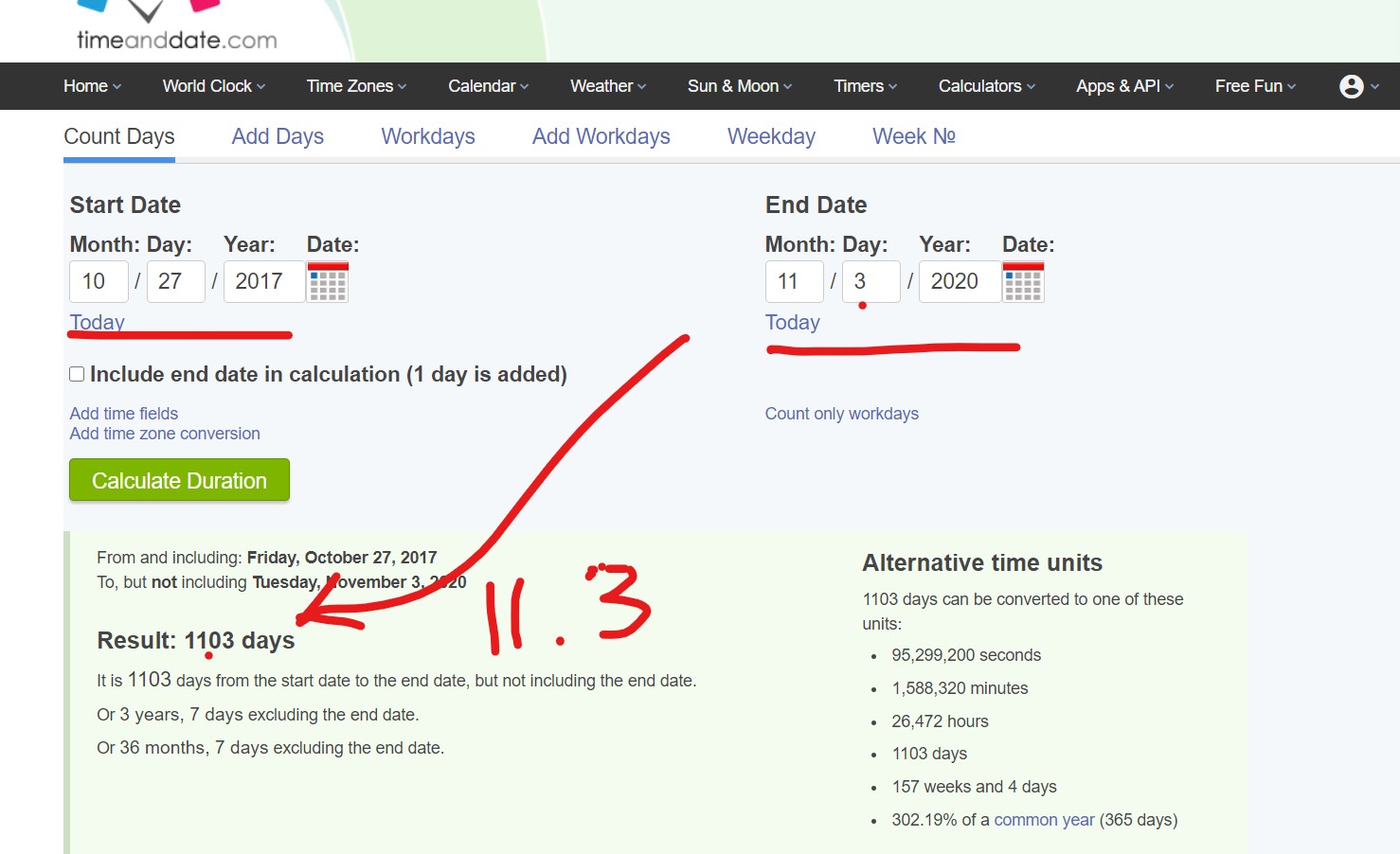The image size is (1400, 854).
Task: Expand the World Clock menu
Action: pyautogui.click(x=214, y=86)
